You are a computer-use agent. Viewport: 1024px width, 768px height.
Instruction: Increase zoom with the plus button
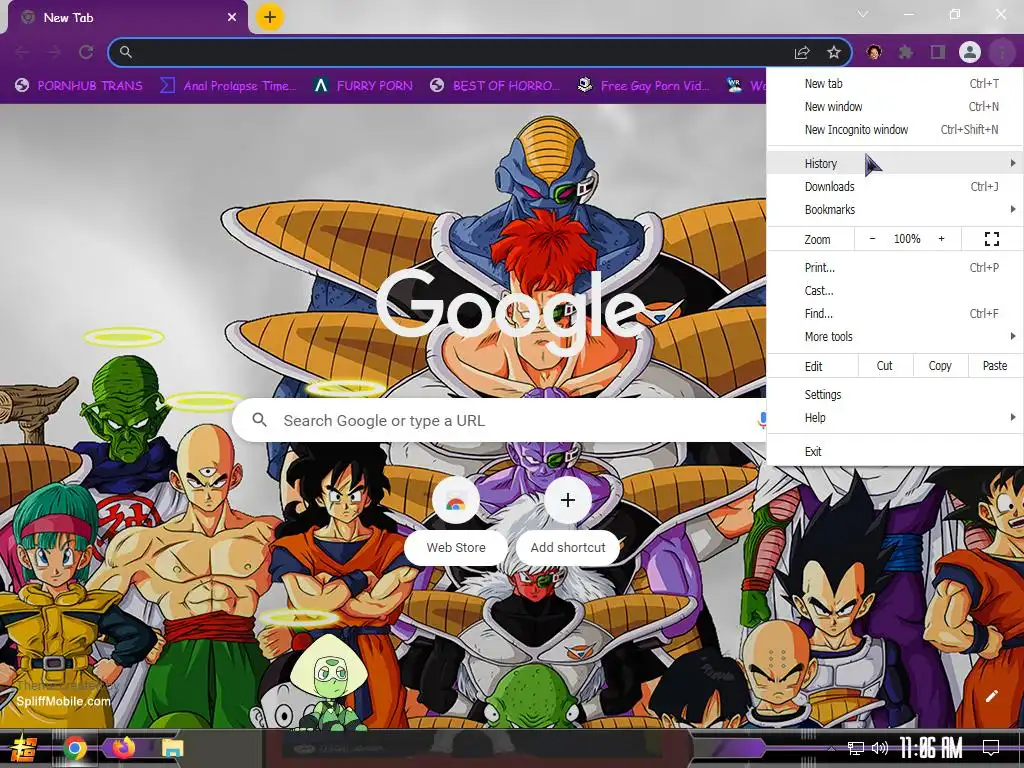tap(941, 239)
